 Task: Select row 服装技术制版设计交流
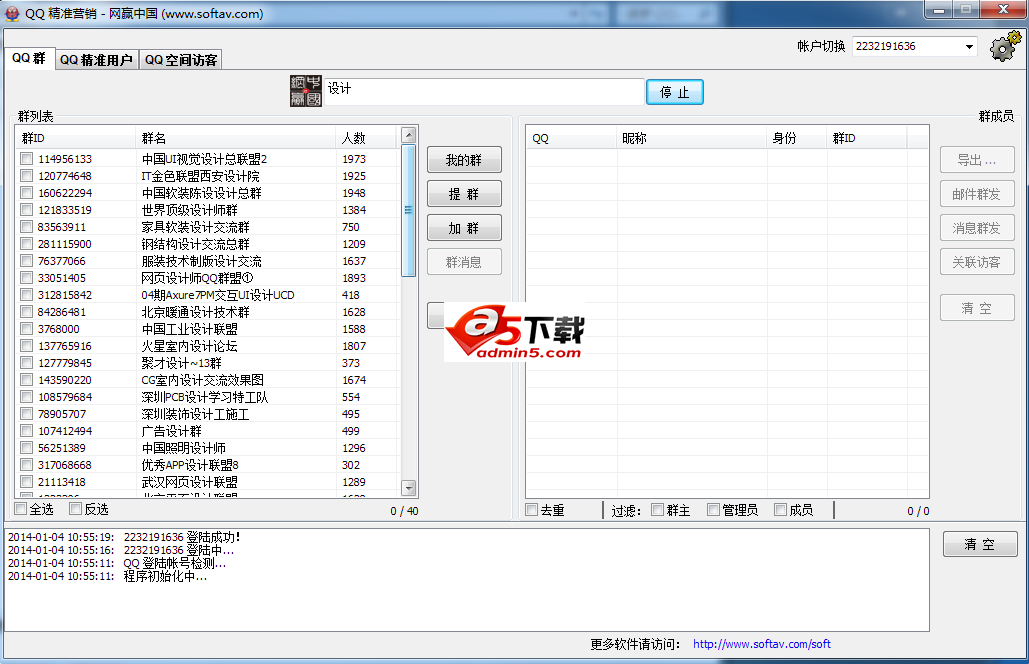point(207,261)
